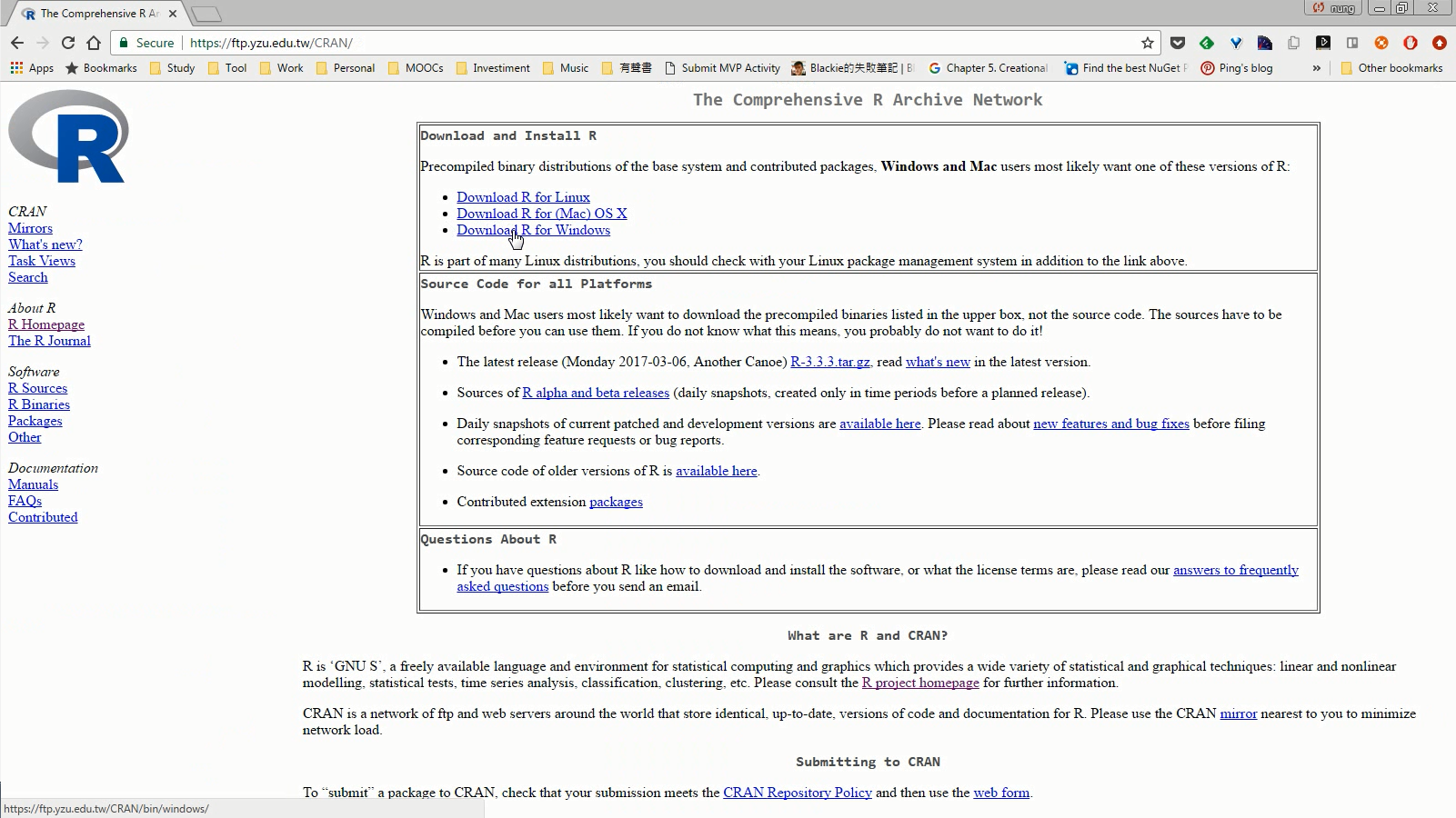Open Chapter 5. Creational bookmark

tap(988, 68)
